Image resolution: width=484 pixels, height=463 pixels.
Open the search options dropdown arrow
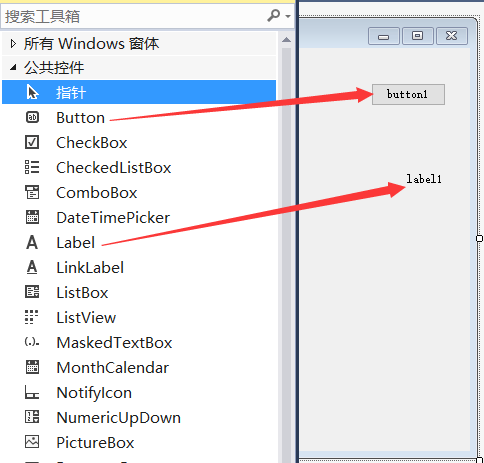point(288,16)
